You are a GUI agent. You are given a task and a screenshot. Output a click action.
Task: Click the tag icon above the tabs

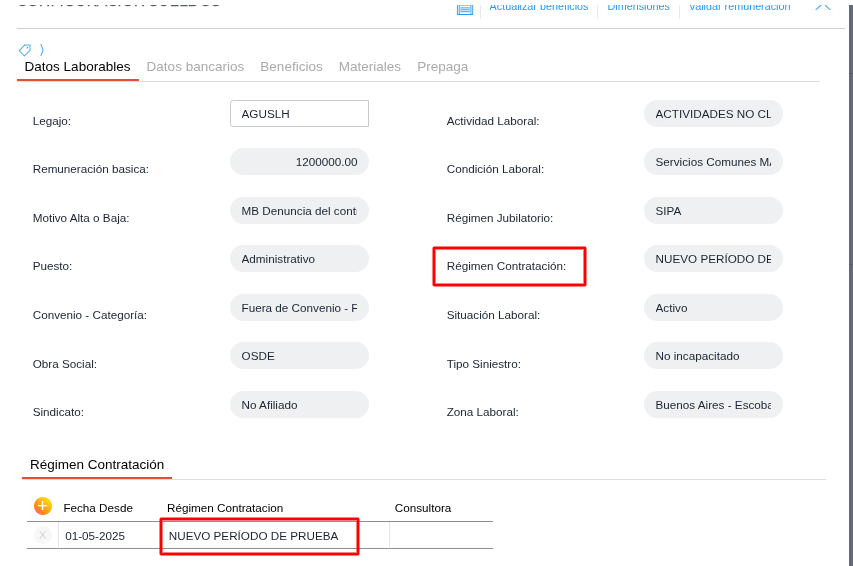coord(25,50)
